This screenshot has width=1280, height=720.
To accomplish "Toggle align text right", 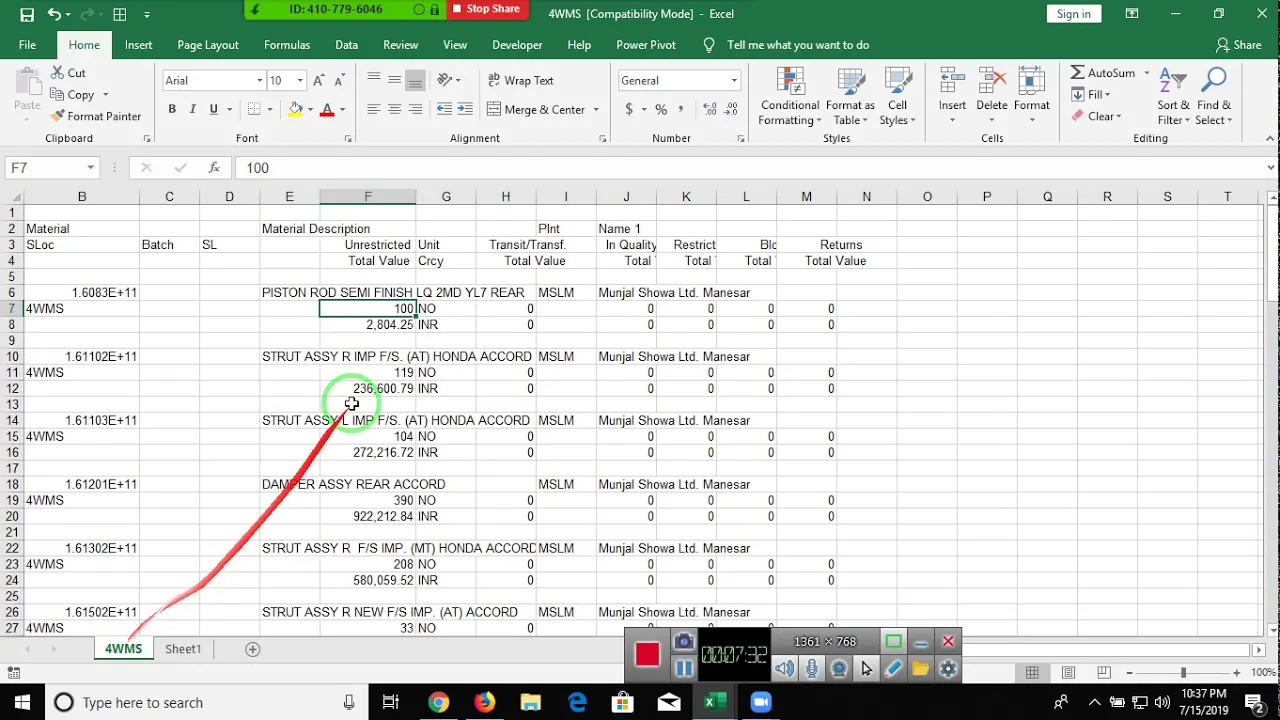I will [415, 109].
